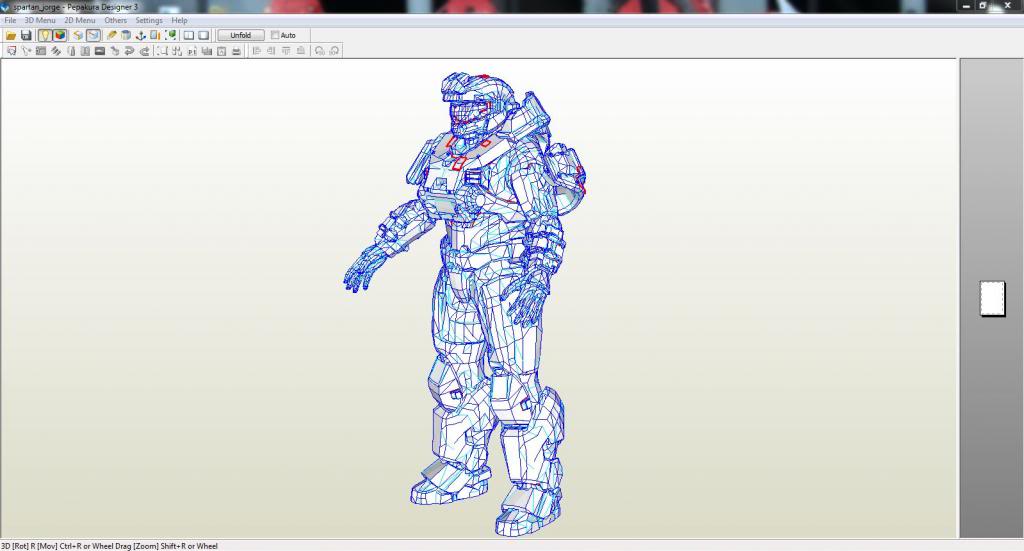Click the green cube with selection frame
This screenshot has width=1024, height=551.
(170, 35)
